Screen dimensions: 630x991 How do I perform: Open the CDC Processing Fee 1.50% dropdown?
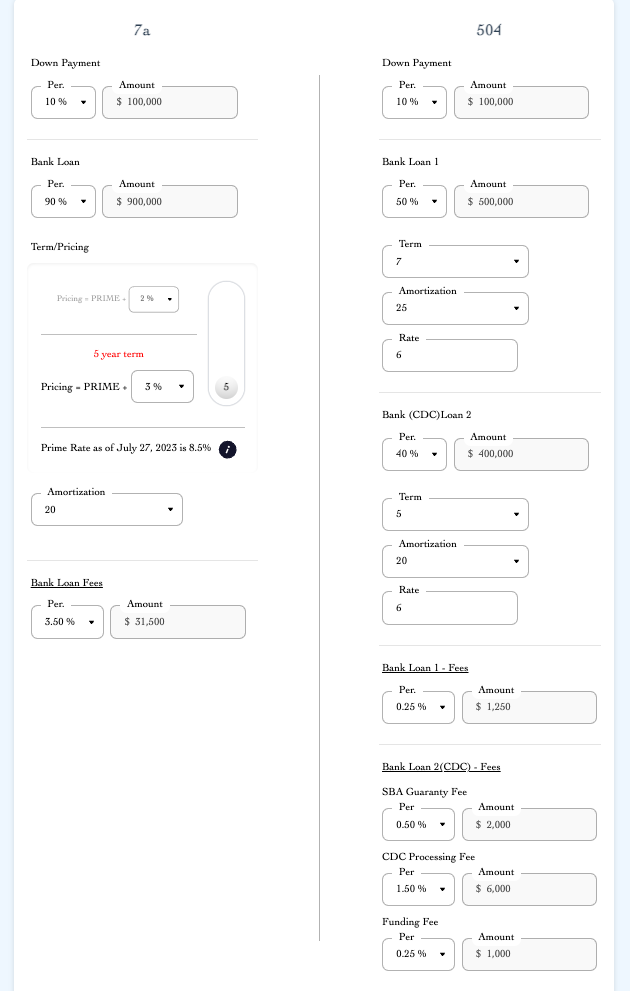click(417, 889)
